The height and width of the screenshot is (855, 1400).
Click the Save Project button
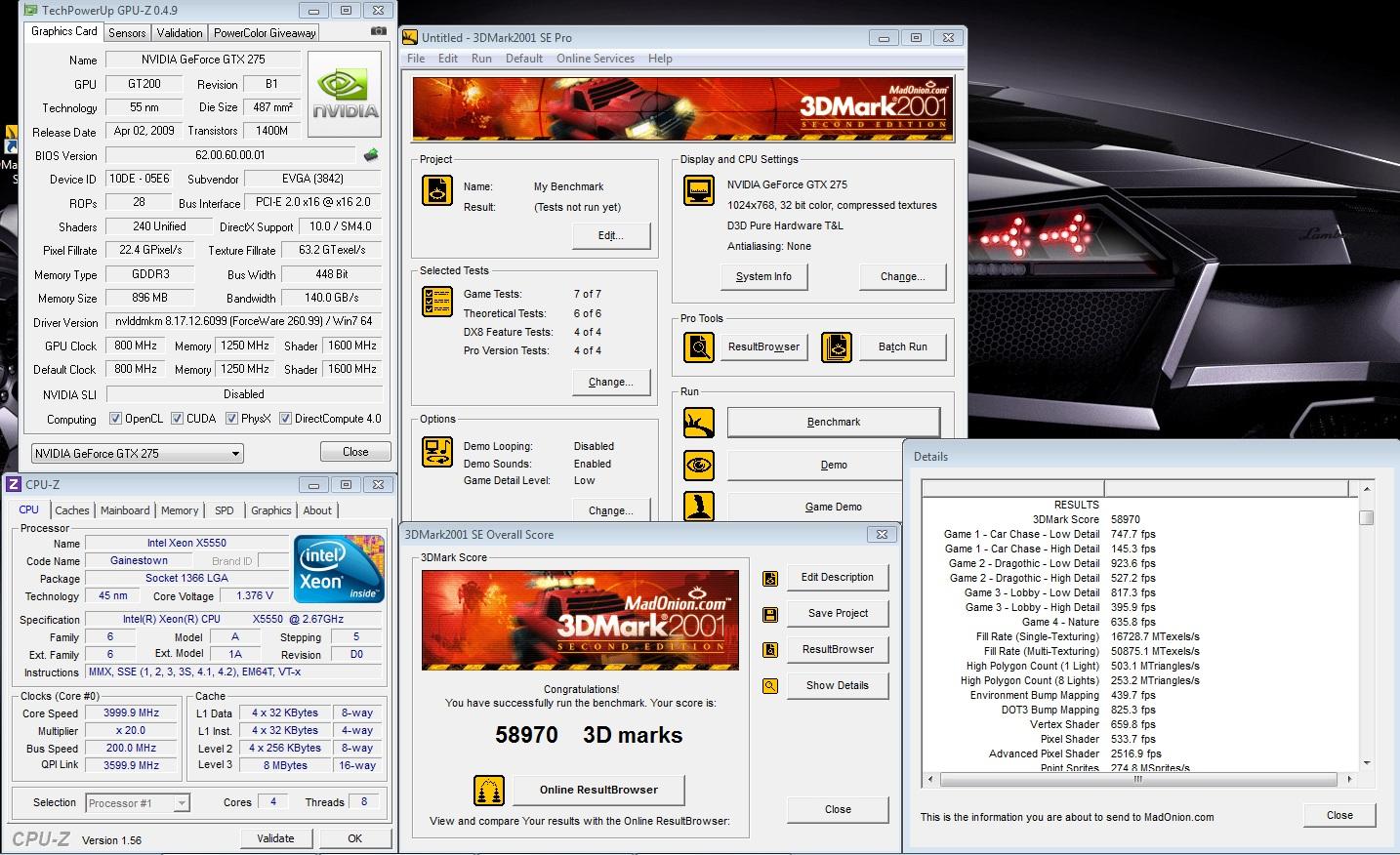click(838, 614)
